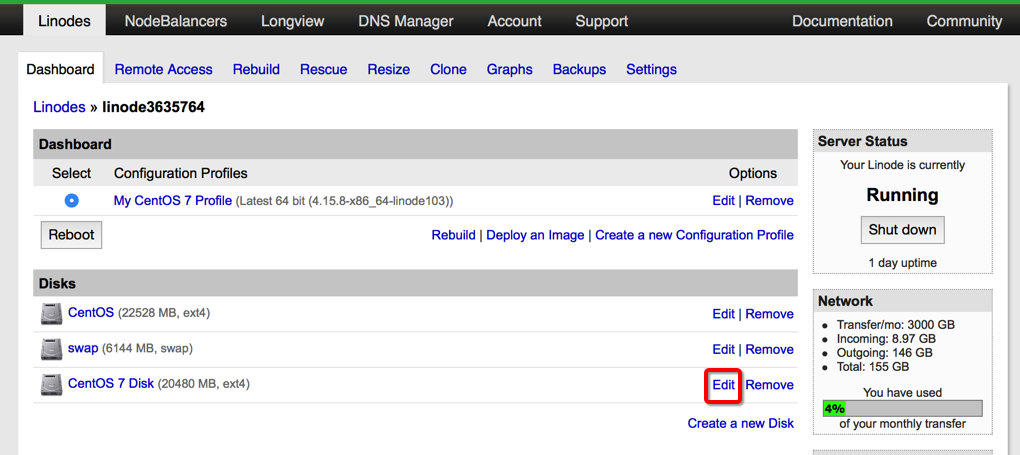Create a new Disk
The width and height of the screenshot is (1020, 455).
[x=740, y=423]
